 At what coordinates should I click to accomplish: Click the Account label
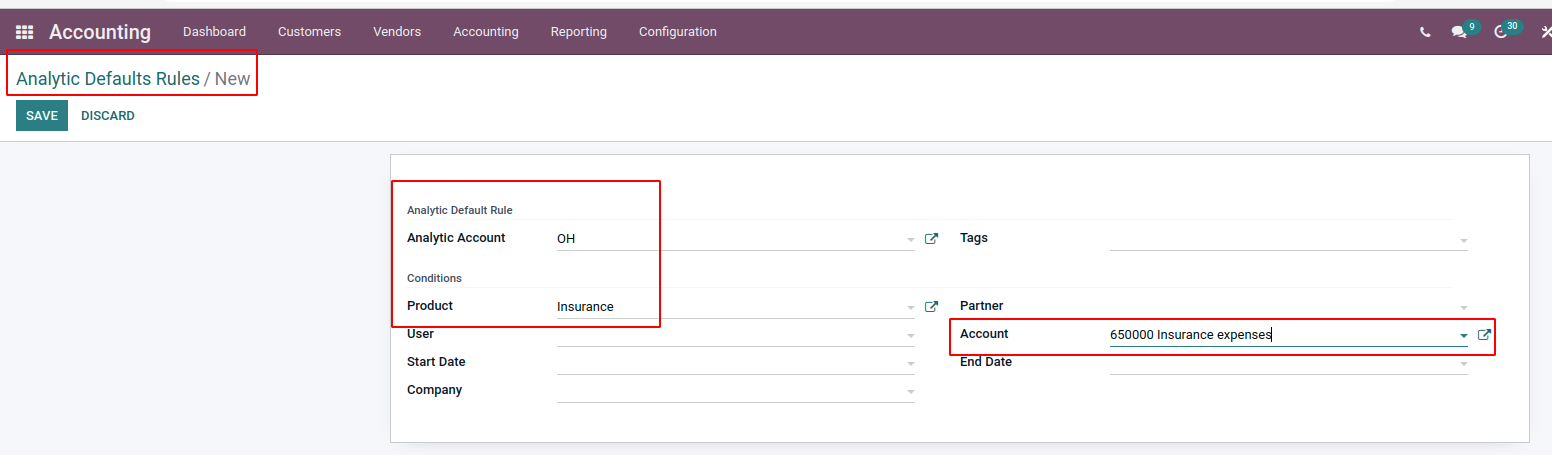984,334
